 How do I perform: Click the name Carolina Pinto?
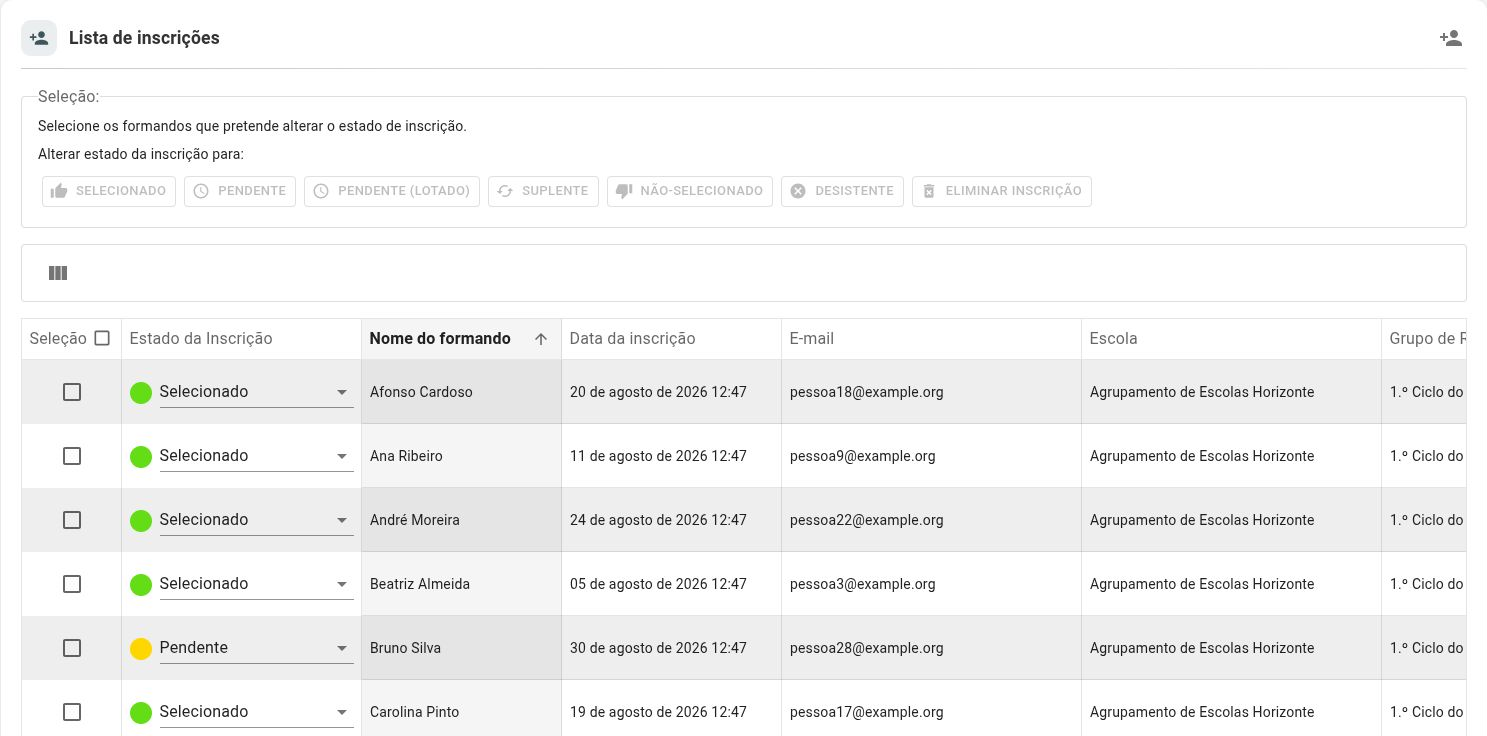tap(414, 712)
